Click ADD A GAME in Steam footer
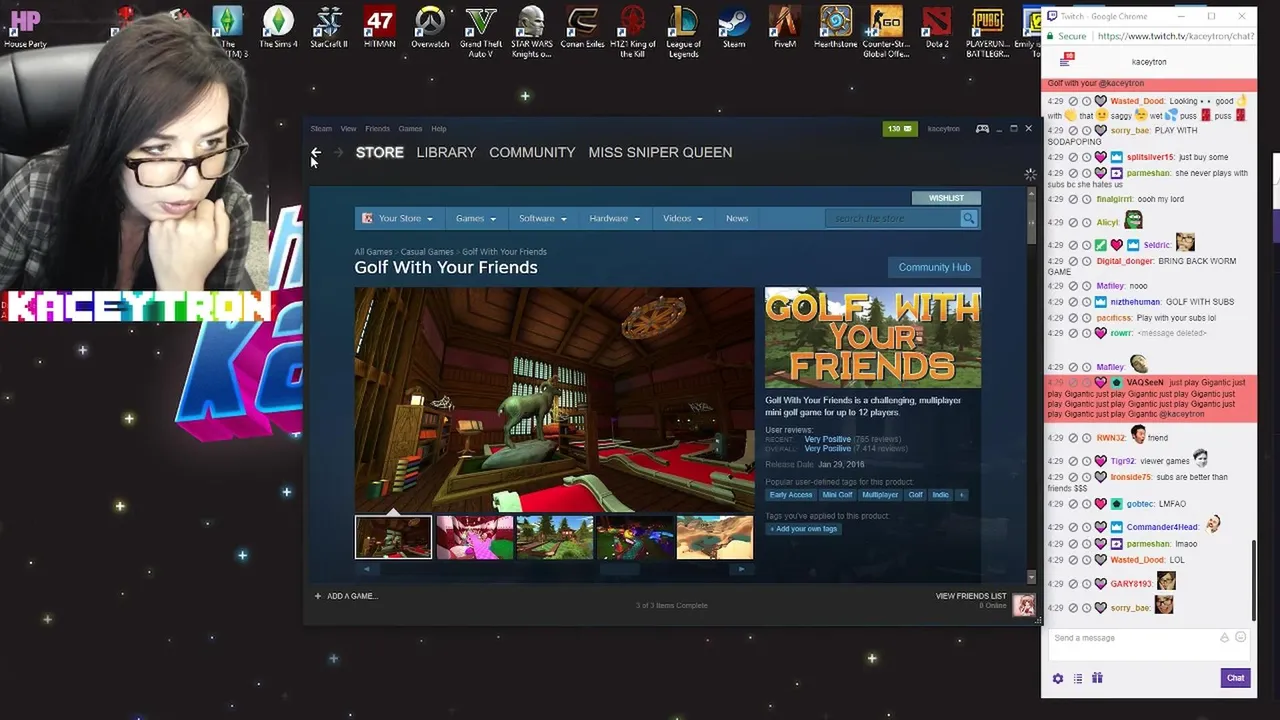 coord(346,596)
